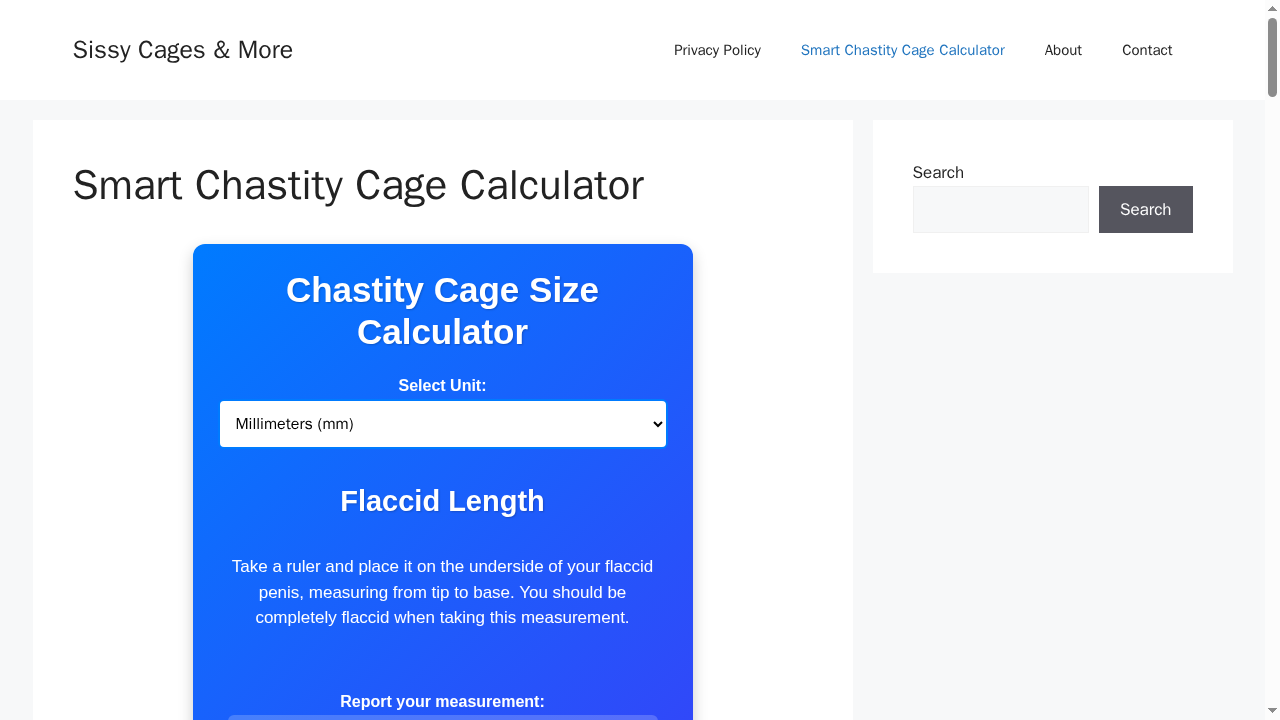
Task: Click the 'Smart Chastity Cage Calculator' page title
Action: pos(358,185)
